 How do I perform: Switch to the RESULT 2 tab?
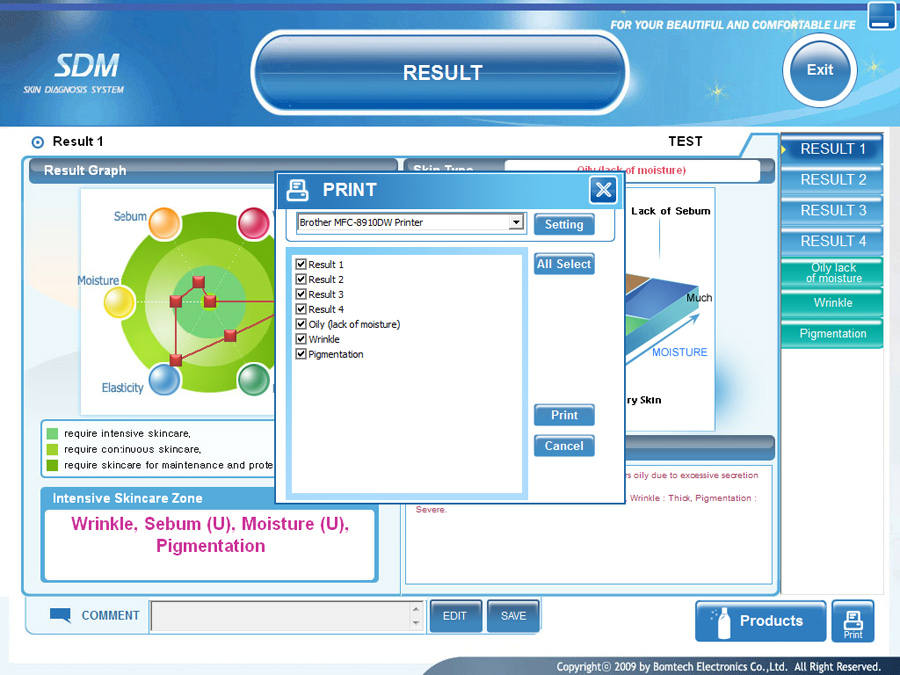click(x=832, y=180)
